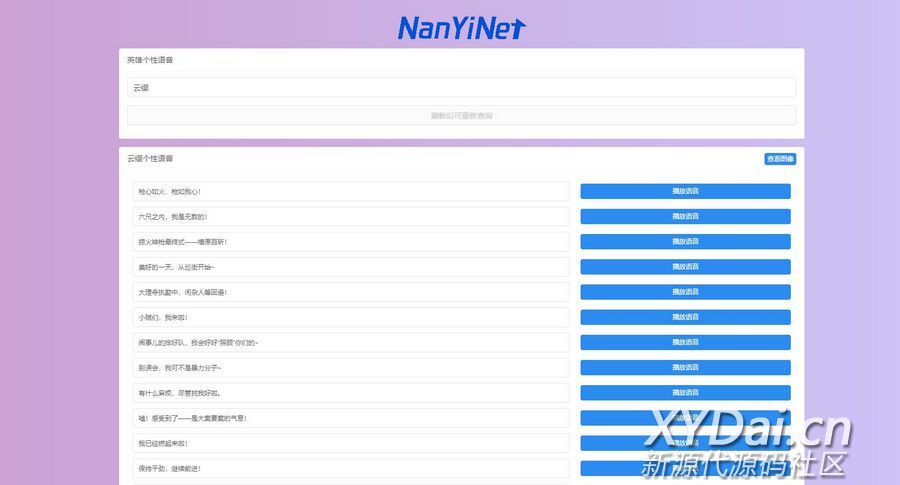Play the voice line 有什么麻烦，尽管找我好啦。
The height and width of the screenshot is (485, 900).
pyautogui.click(x=685, y=393)
